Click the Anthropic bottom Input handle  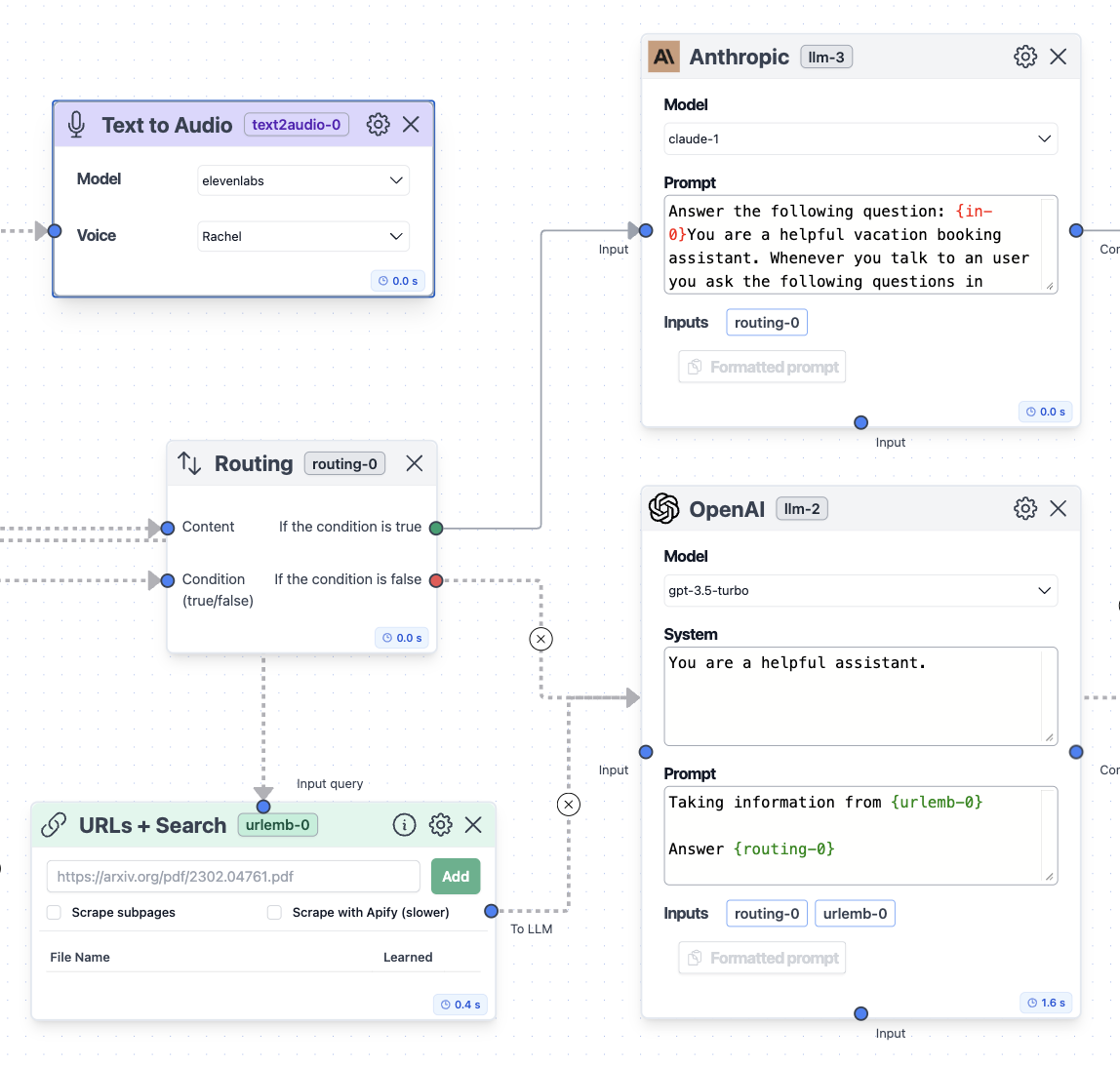click(x=860, y=422)
